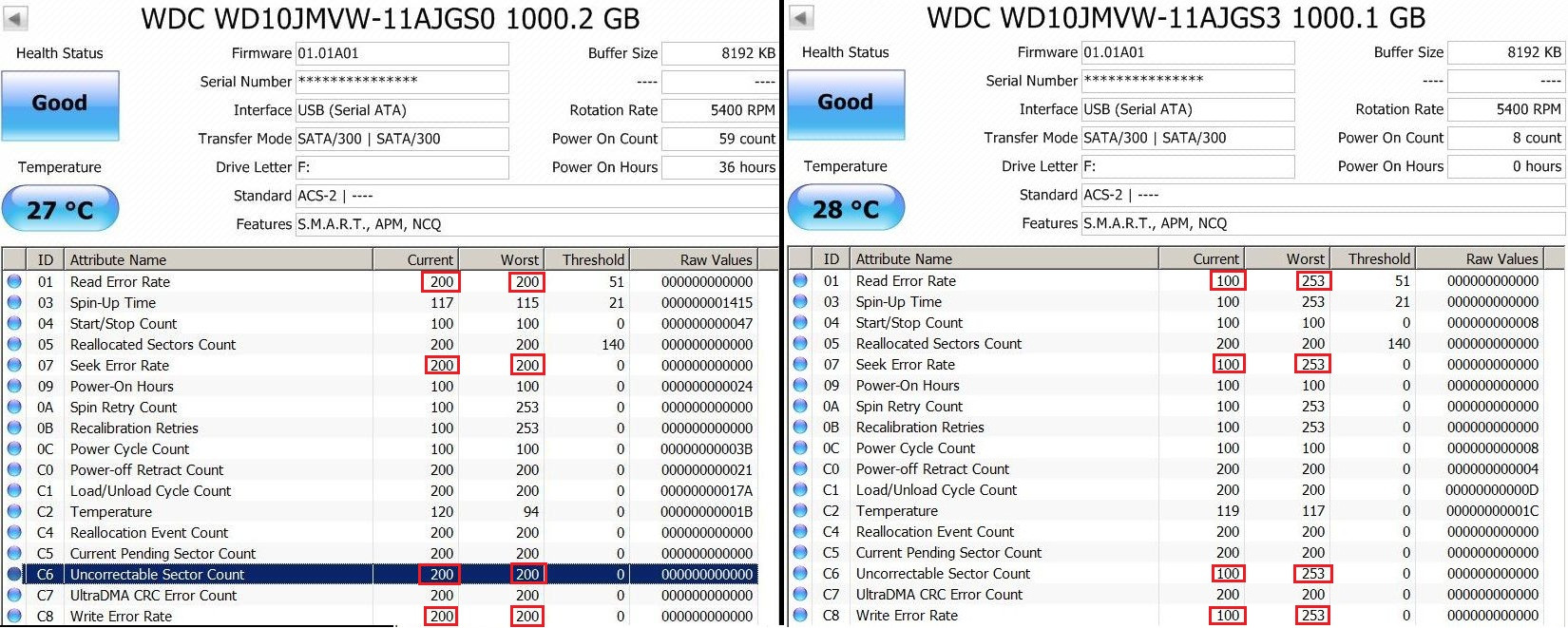Click raw value 000000001415

pos(707,302)
